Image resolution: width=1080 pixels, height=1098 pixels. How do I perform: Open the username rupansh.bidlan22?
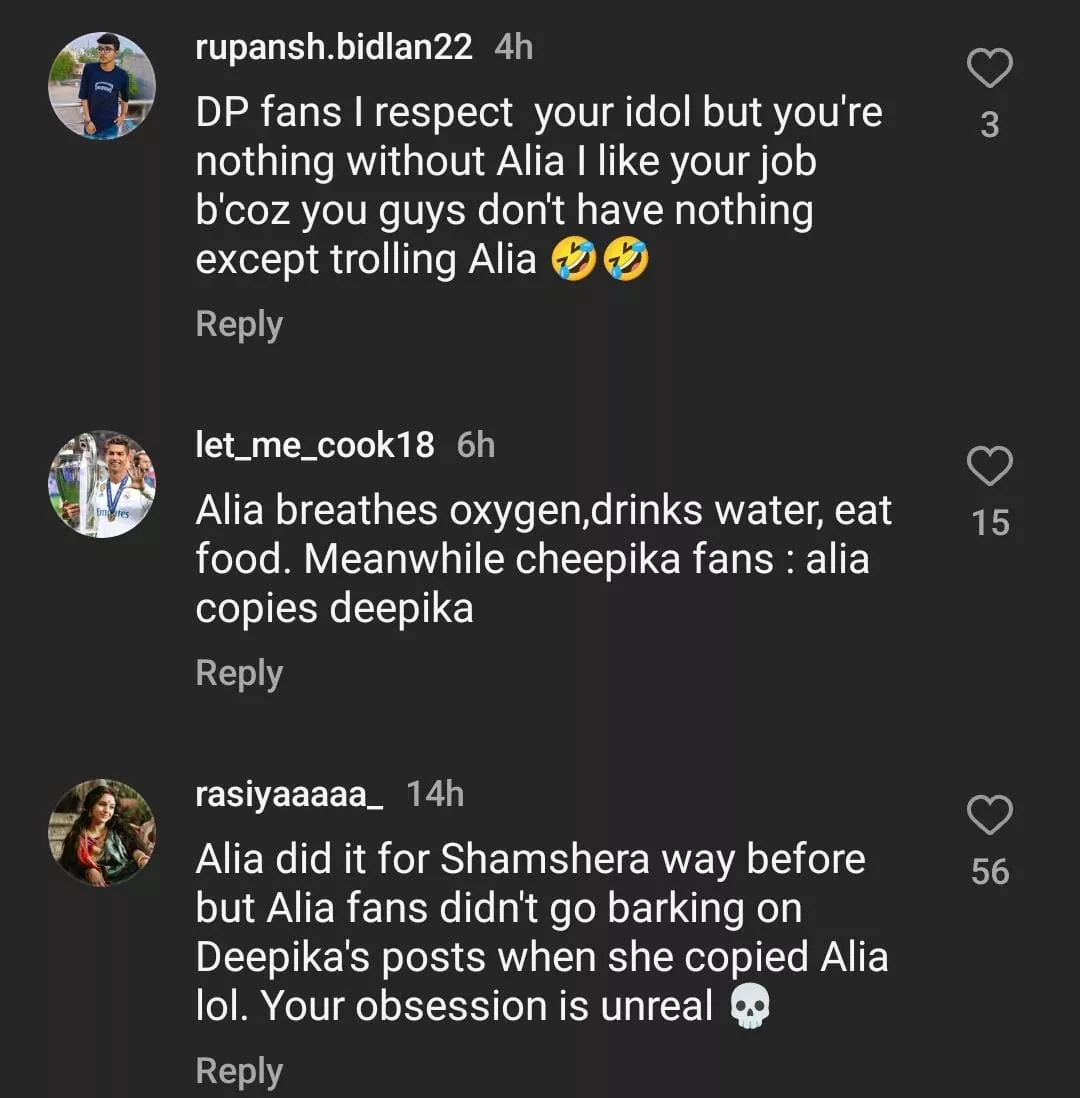tap(334, 47)
